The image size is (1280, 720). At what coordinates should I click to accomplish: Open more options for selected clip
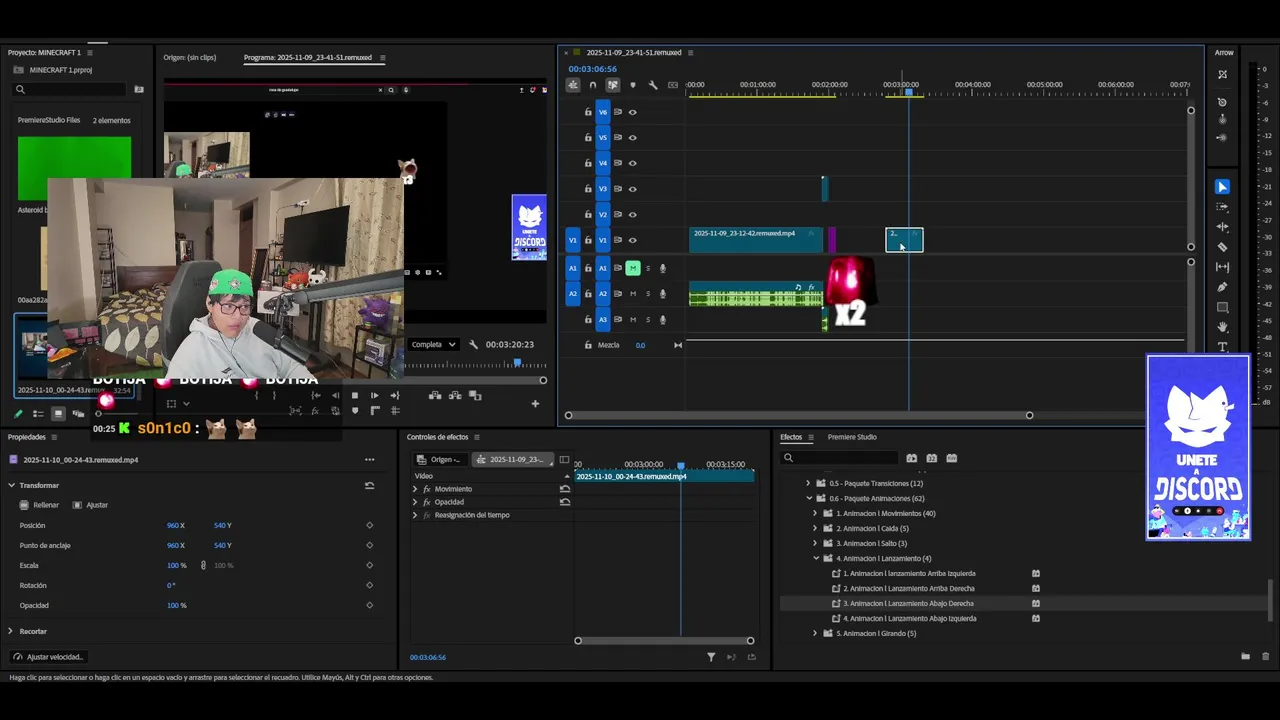(369, 460)
